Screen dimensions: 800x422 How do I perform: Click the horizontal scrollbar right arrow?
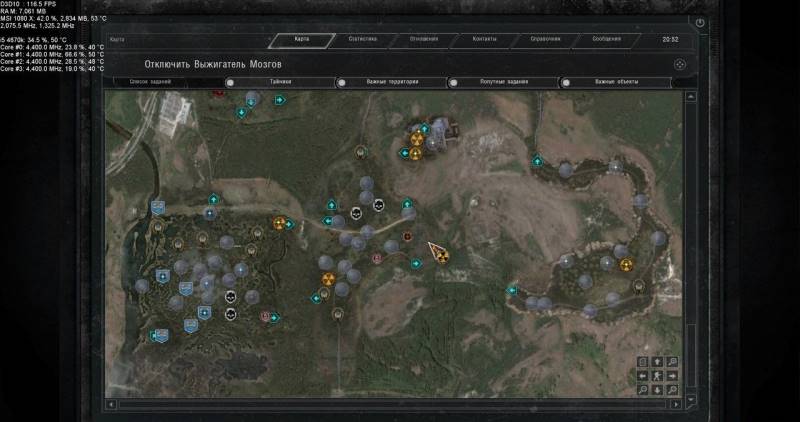tap(677, 404)
